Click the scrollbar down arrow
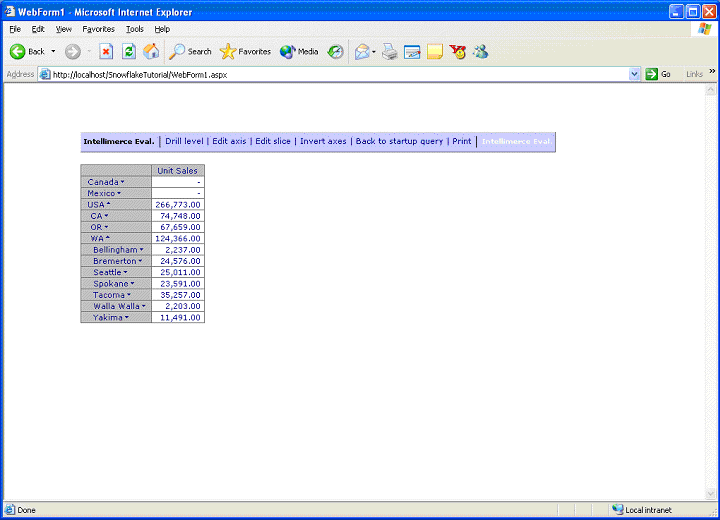 pos(710,494)
